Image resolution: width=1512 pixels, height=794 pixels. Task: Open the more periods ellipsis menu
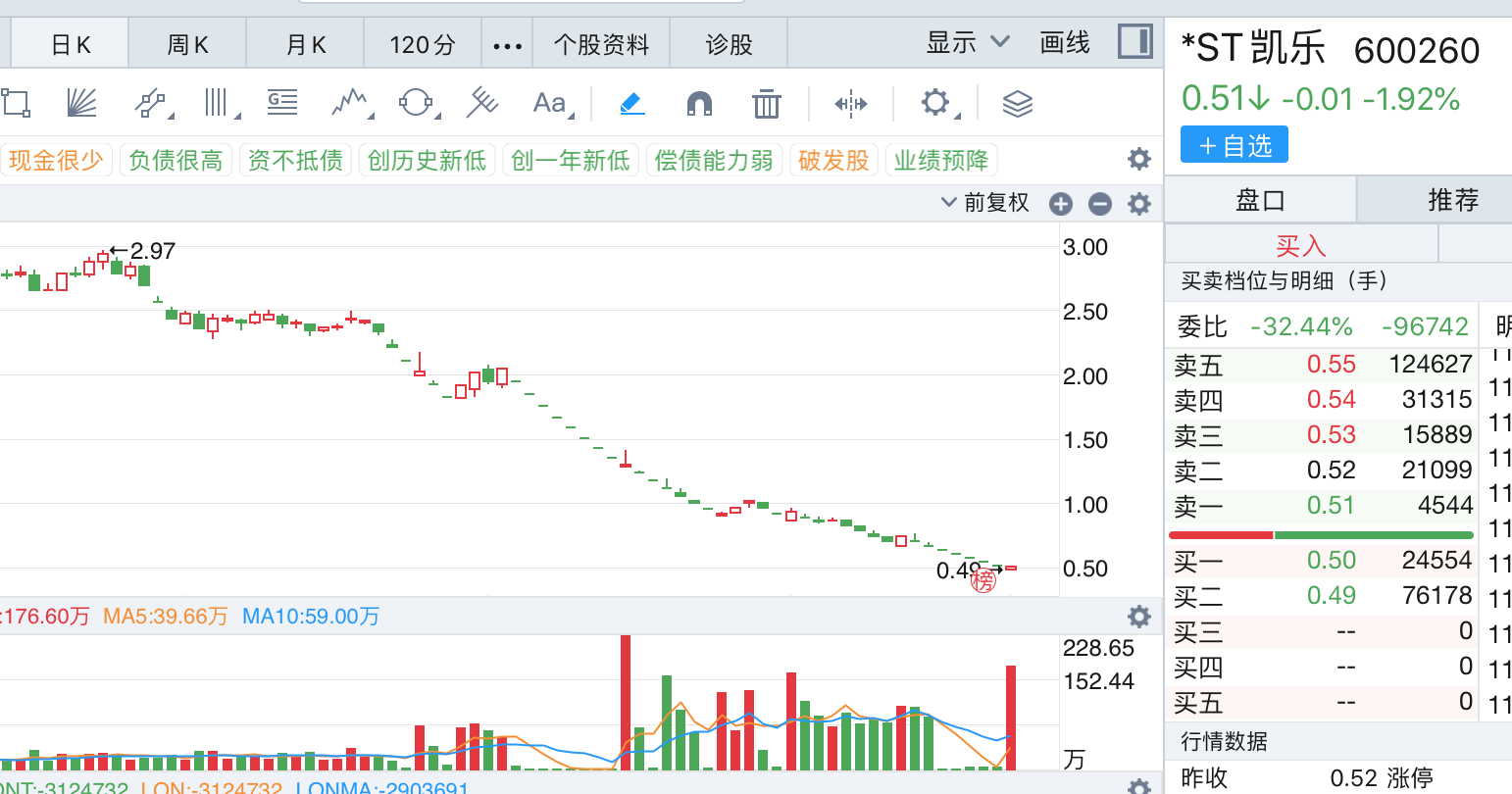(507, 45)
